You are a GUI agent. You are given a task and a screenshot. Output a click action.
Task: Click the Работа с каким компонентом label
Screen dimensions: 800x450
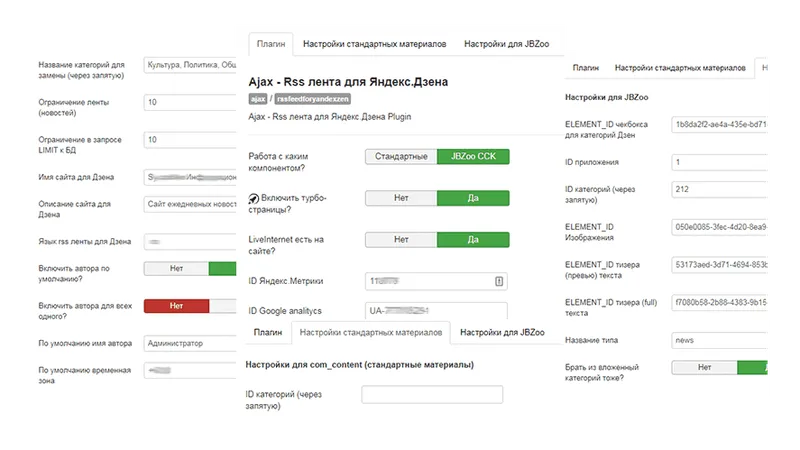(279, 162)
